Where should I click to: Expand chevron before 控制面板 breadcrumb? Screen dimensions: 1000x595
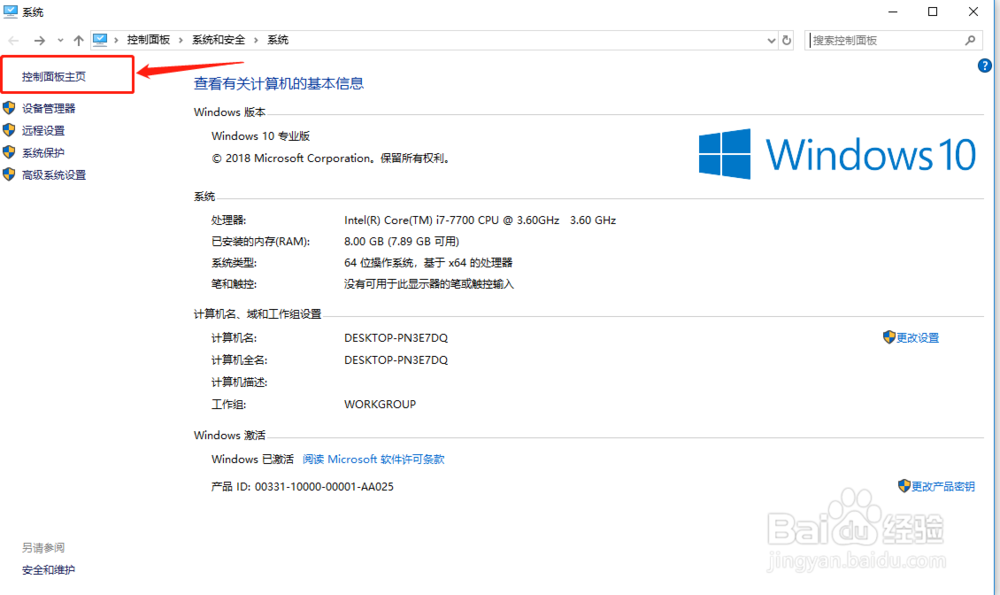pyautogui.click(x=116, y=40)
